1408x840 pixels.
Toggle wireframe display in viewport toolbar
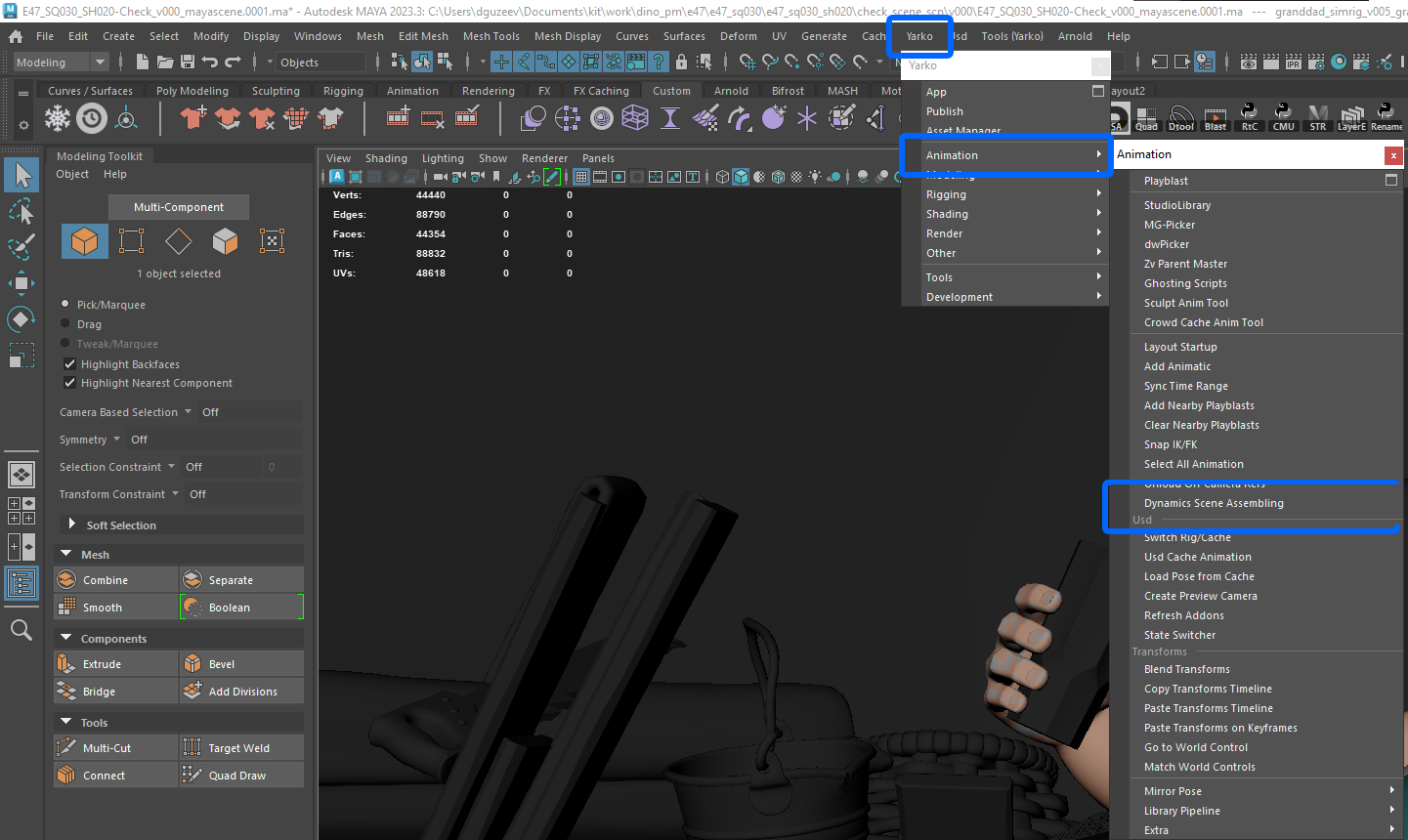(x=722, y=177)
